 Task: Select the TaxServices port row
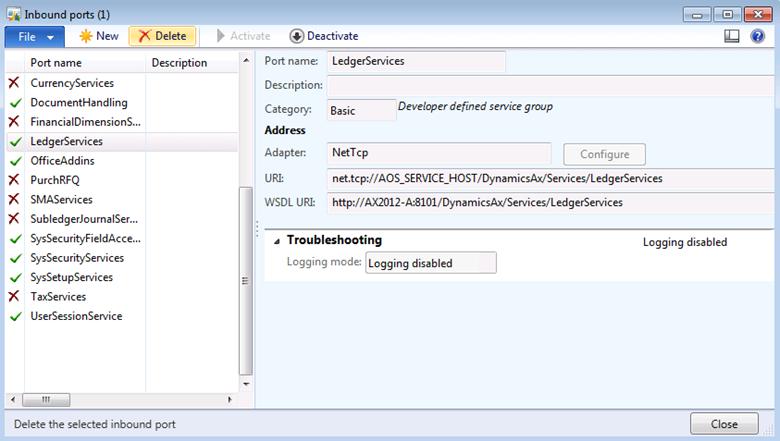pyautogui.click(x=122, y=296)
